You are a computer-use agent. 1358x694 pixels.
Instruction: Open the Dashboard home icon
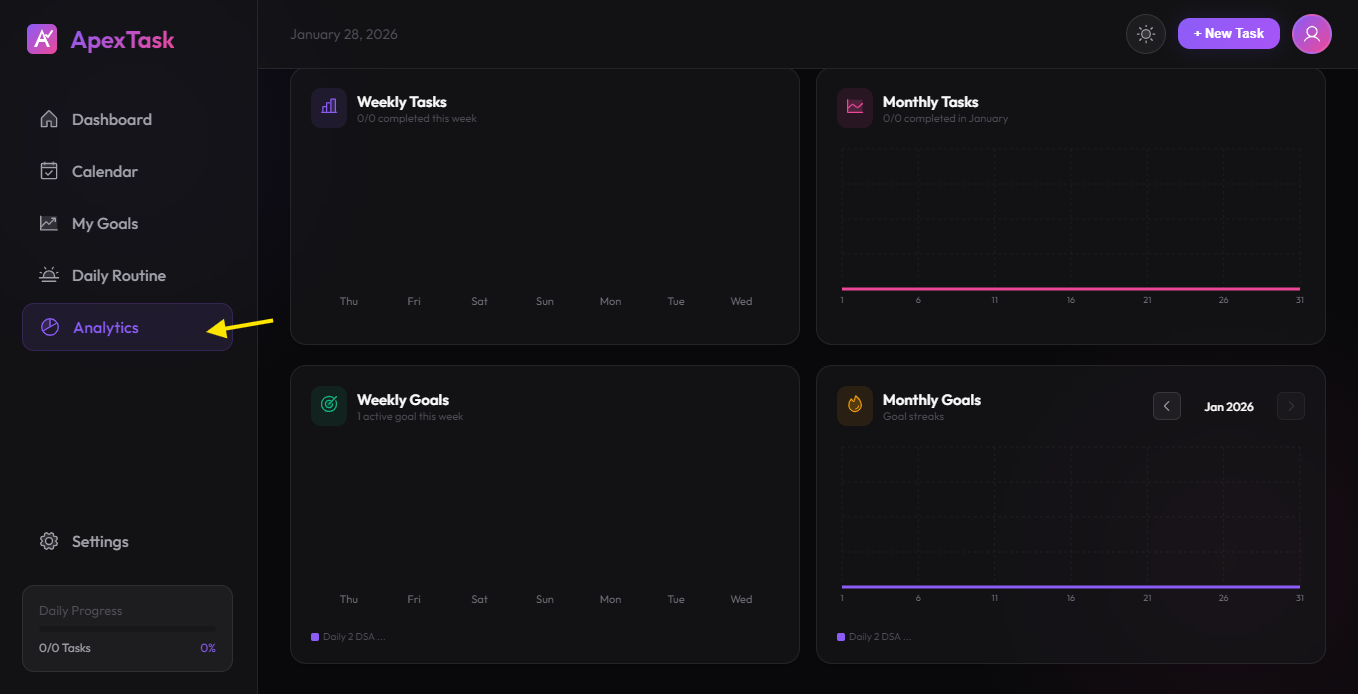(49, 118)
